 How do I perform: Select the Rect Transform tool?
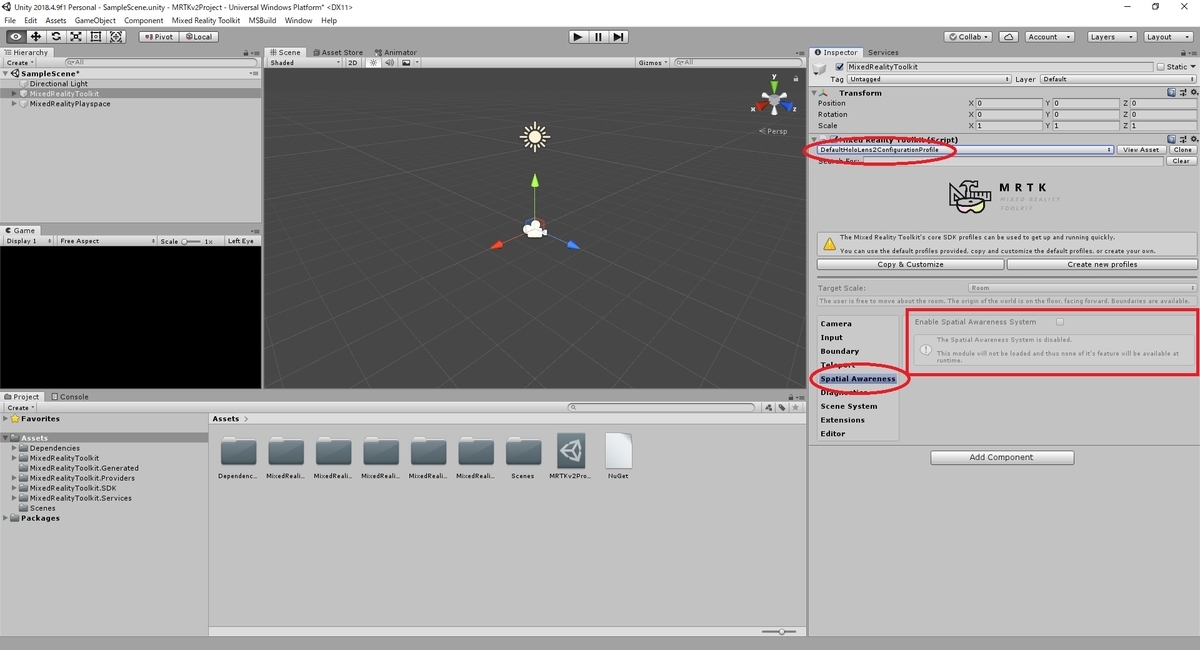(96, 36)
